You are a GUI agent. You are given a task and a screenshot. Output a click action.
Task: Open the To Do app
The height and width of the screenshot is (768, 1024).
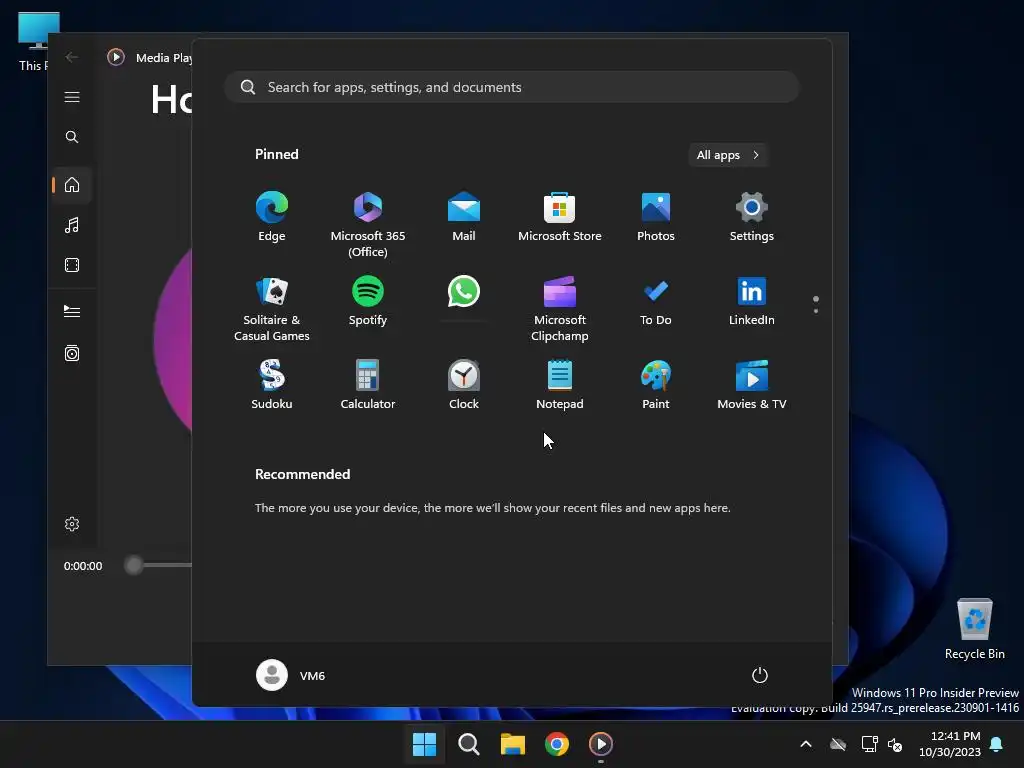tap(656, 300)
